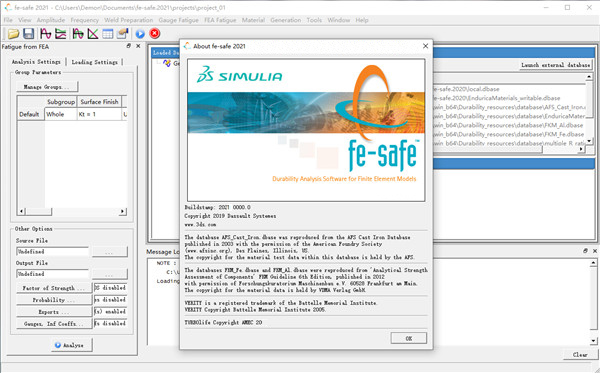Click the Output File browse button

(x=109, y=274)
